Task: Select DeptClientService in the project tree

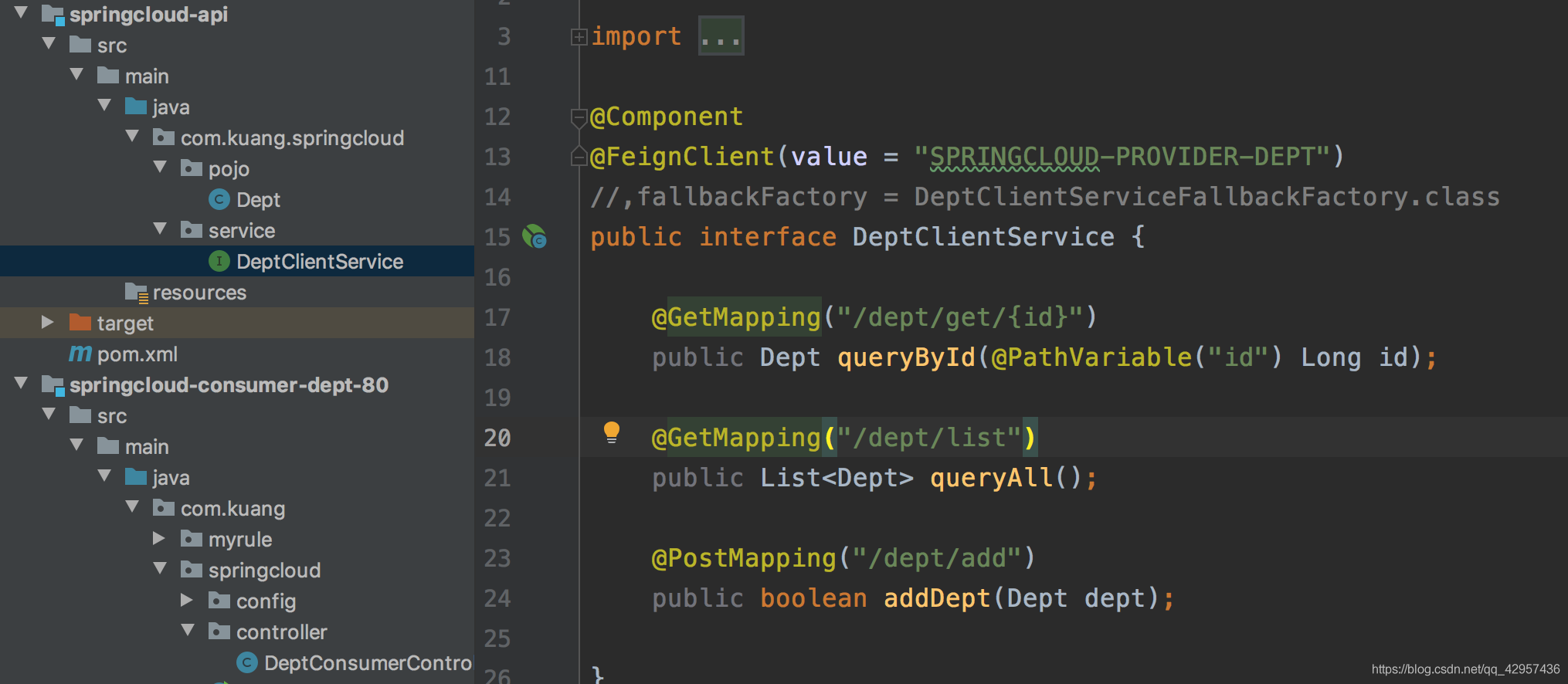Action: [320, 262]
